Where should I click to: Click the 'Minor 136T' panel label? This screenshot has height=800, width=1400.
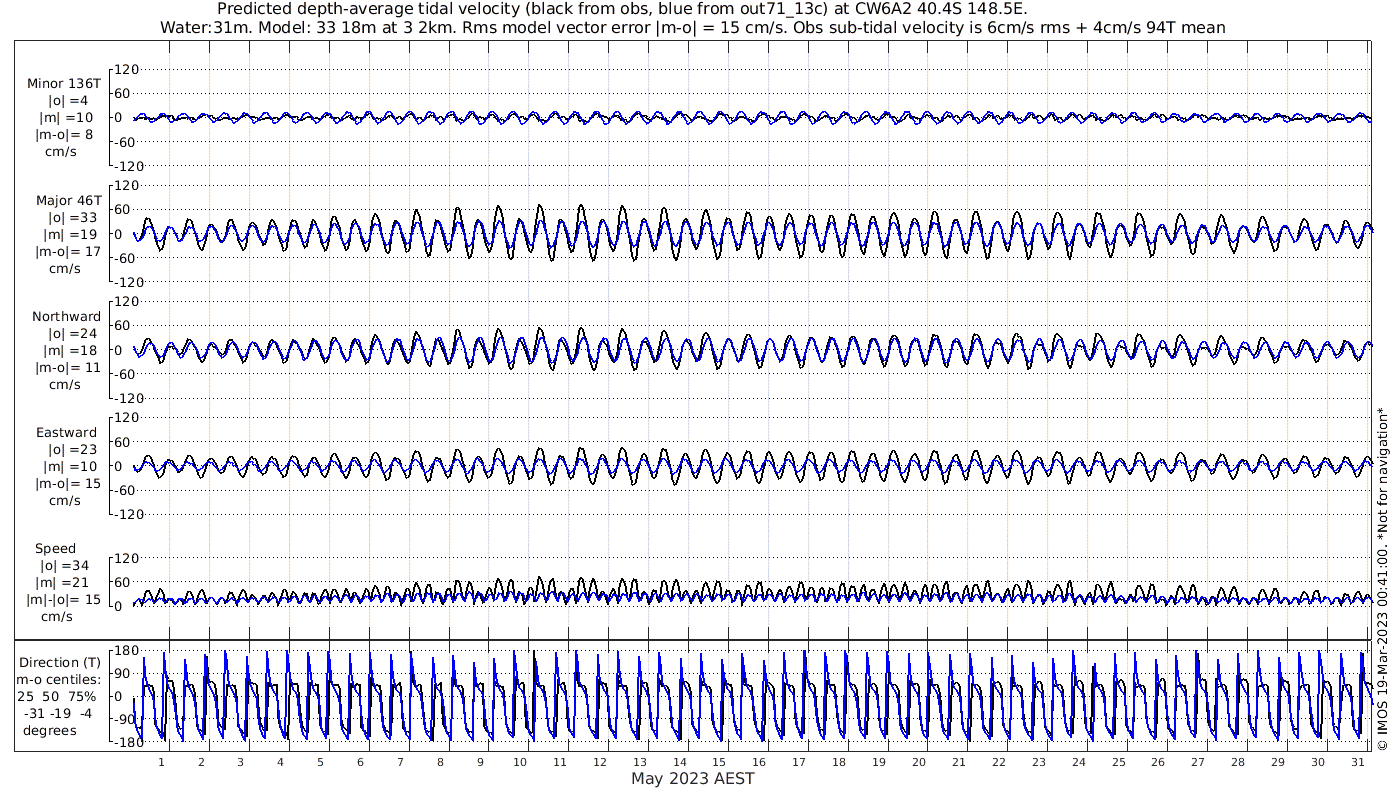(64, 83)
